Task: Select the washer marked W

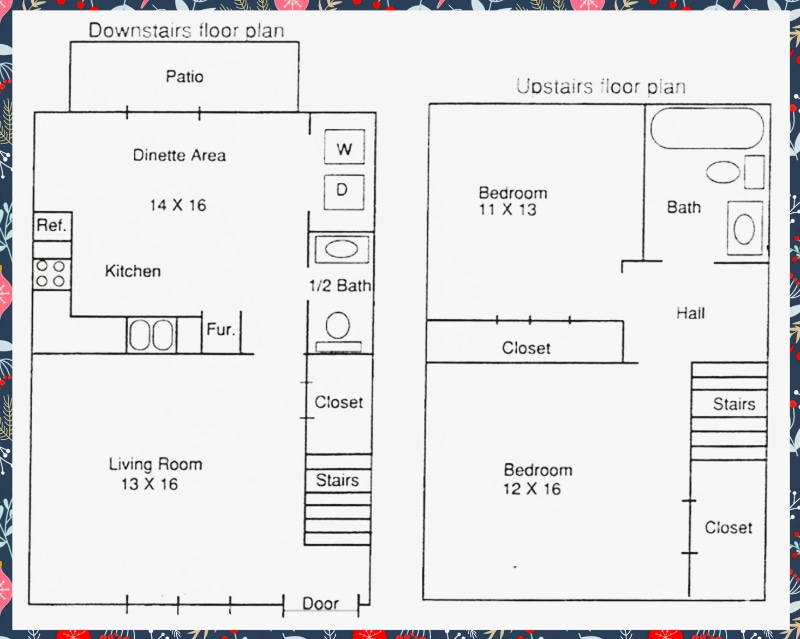Action: [x=344, y=146]
